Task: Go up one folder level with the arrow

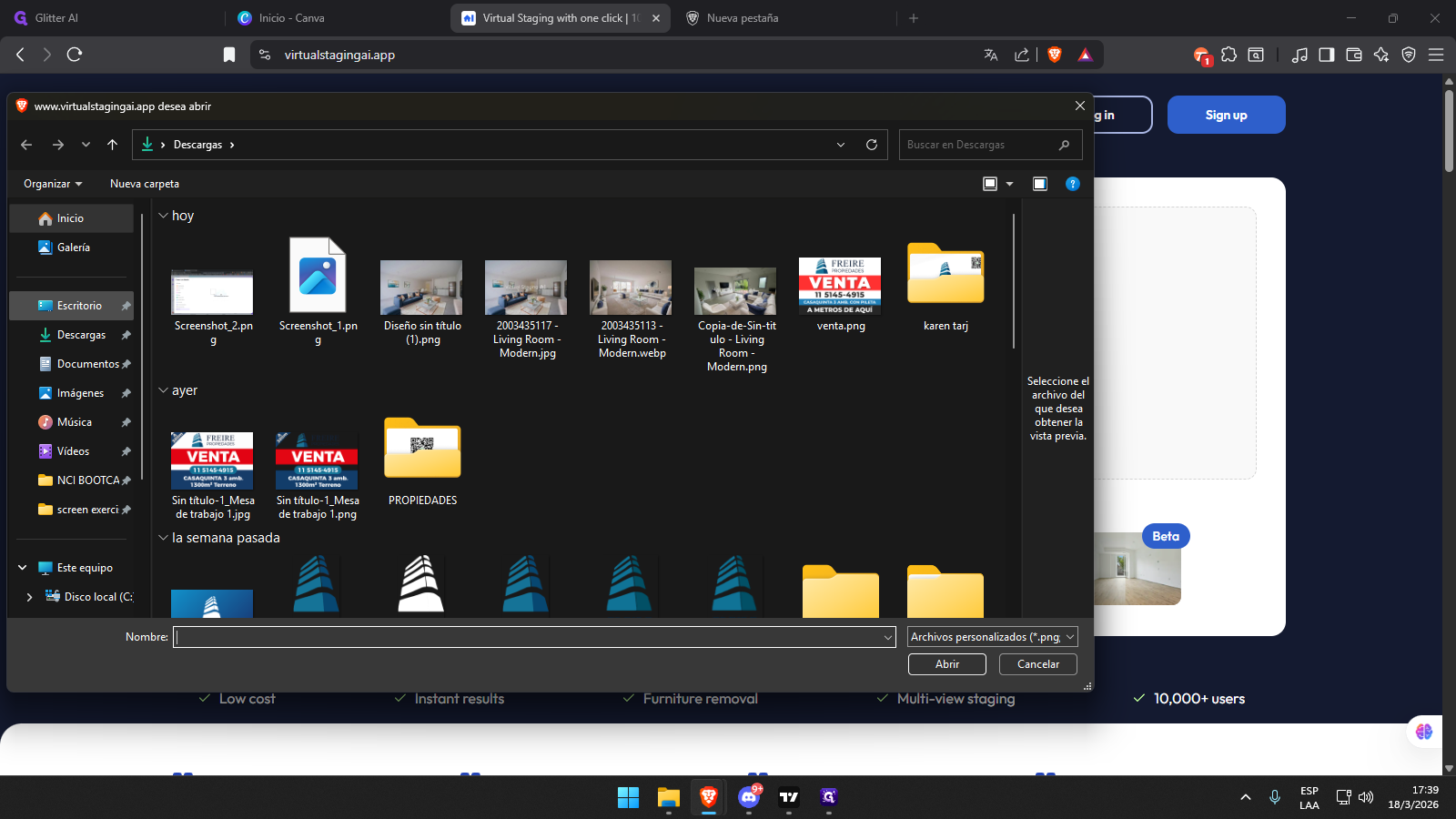Action: pyautogui.click(x=112, y=145)
